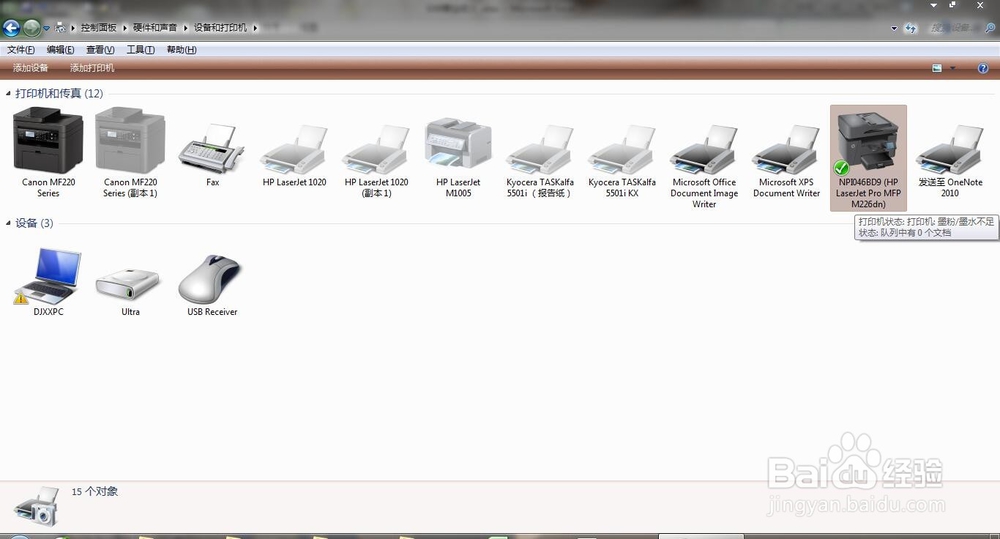Select the HP LaserJet 1020 printer icon
This screenshot has height=539, width=1000.
[x=294, y=149]
